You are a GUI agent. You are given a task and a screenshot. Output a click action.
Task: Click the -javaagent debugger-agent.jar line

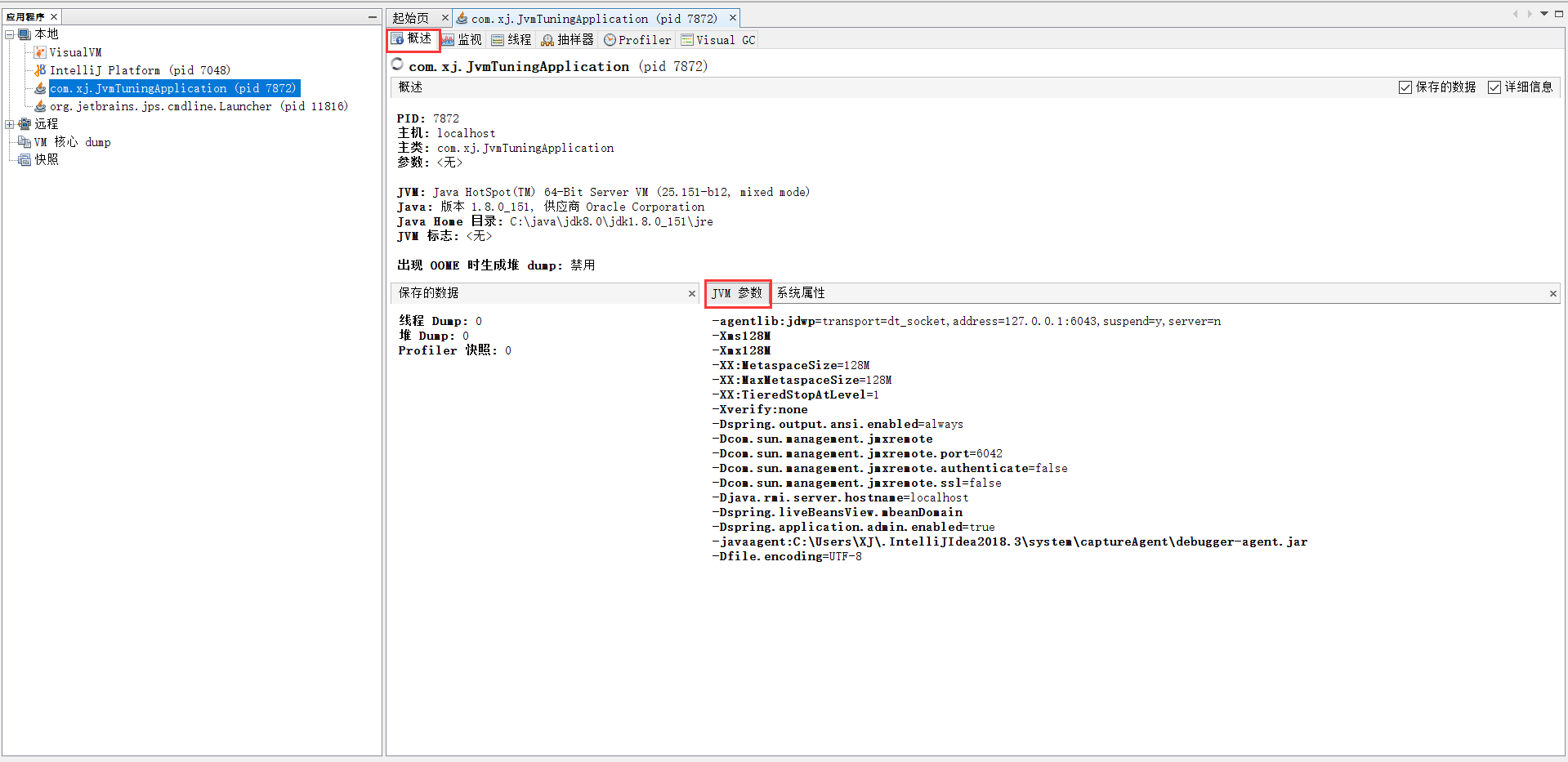click(1010, 542)
